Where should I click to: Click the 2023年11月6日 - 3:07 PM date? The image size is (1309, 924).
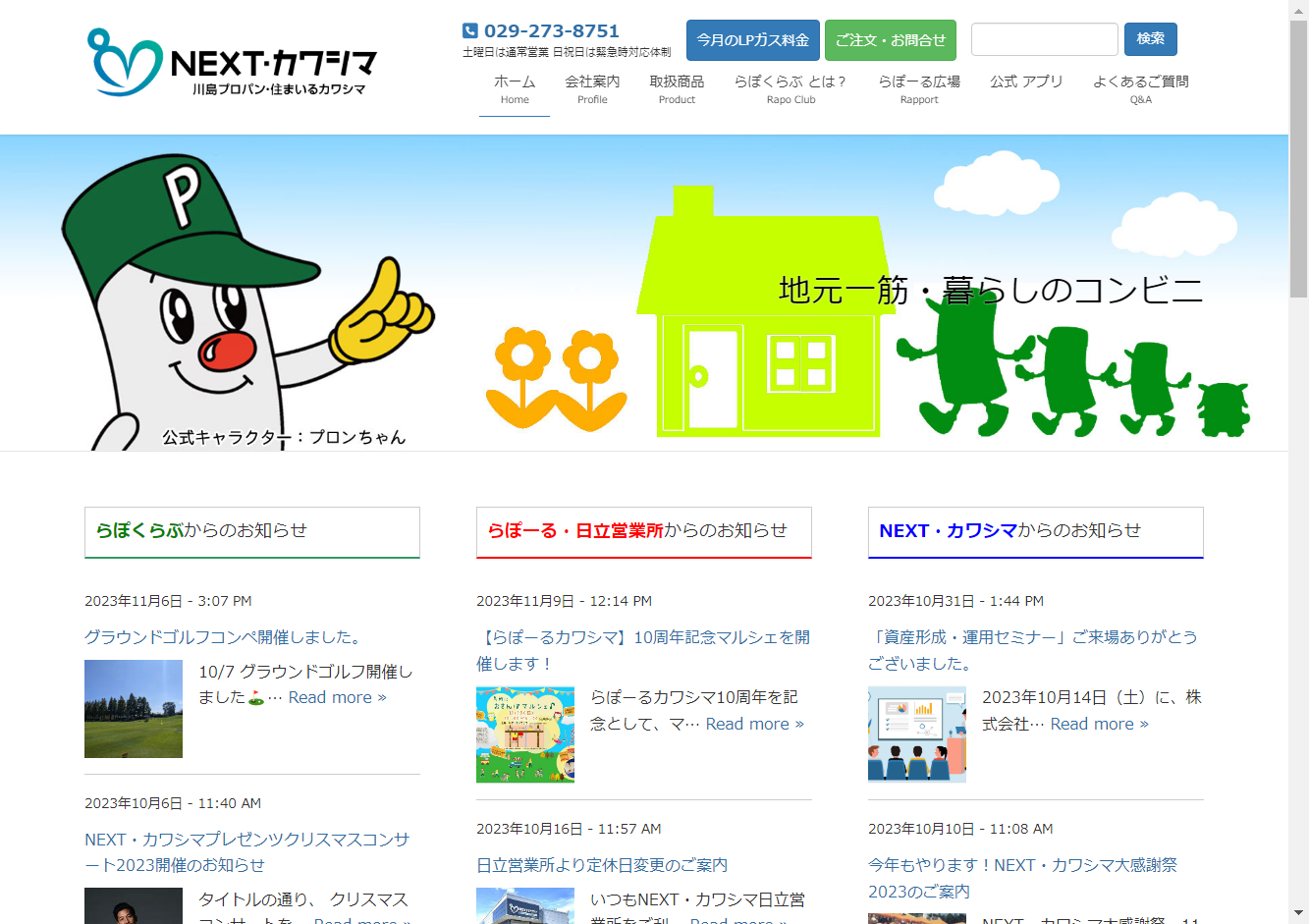(x=168, y=601)
